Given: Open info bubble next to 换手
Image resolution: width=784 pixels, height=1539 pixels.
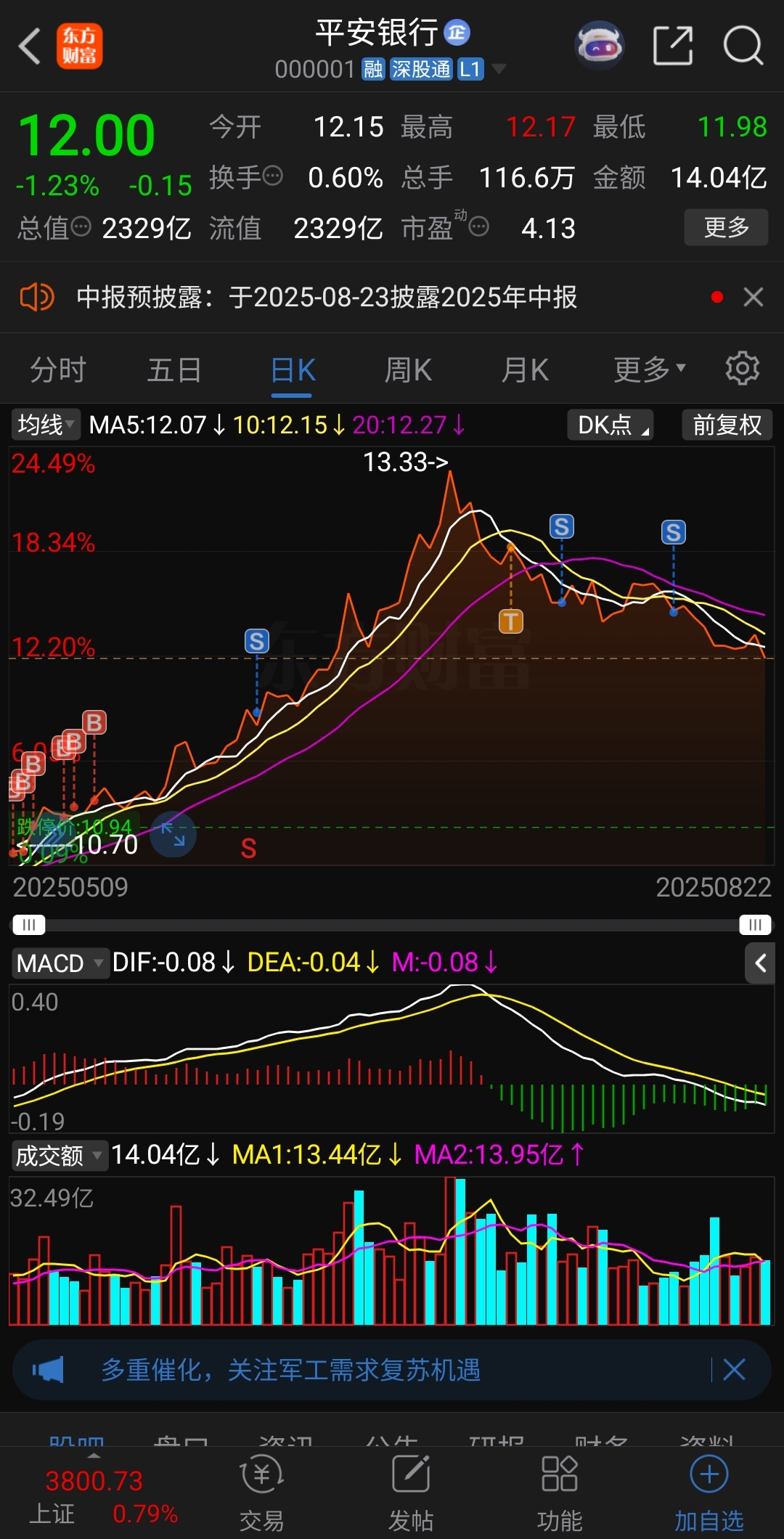Looking at the screenshot, I should point(273,176).
